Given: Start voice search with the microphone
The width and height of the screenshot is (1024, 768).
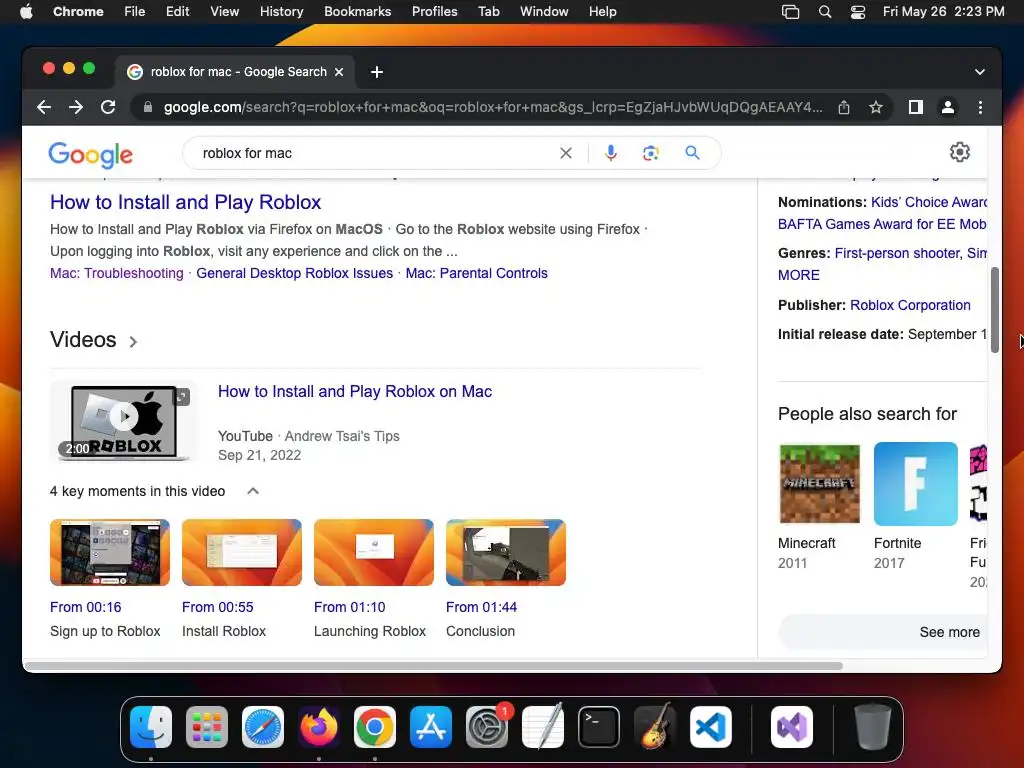Looking at the screenshot, I should (611, 153).
